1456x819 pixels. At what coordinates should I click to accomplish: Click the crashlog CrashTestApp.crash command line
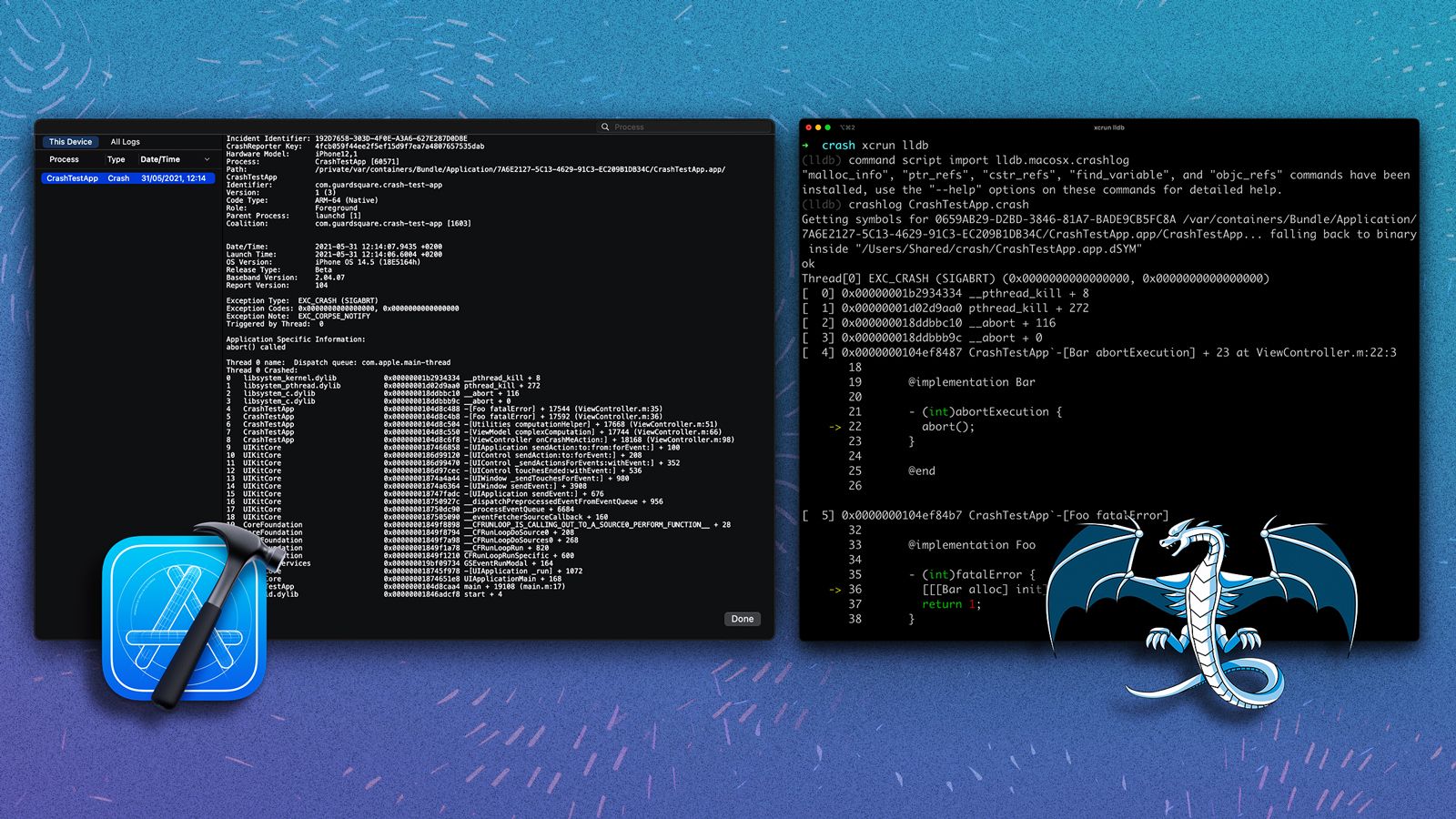pos(915,205)
